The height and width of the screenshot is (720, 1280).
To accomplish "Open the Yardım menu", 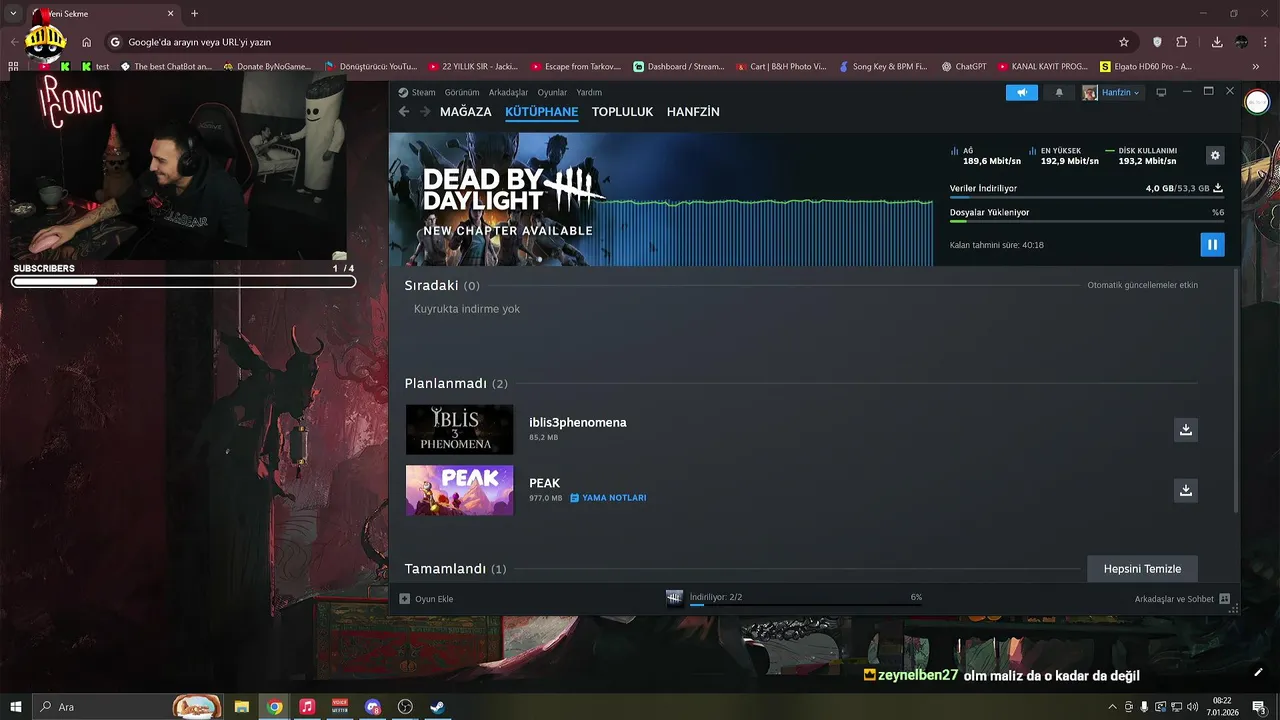I will 589,92.
